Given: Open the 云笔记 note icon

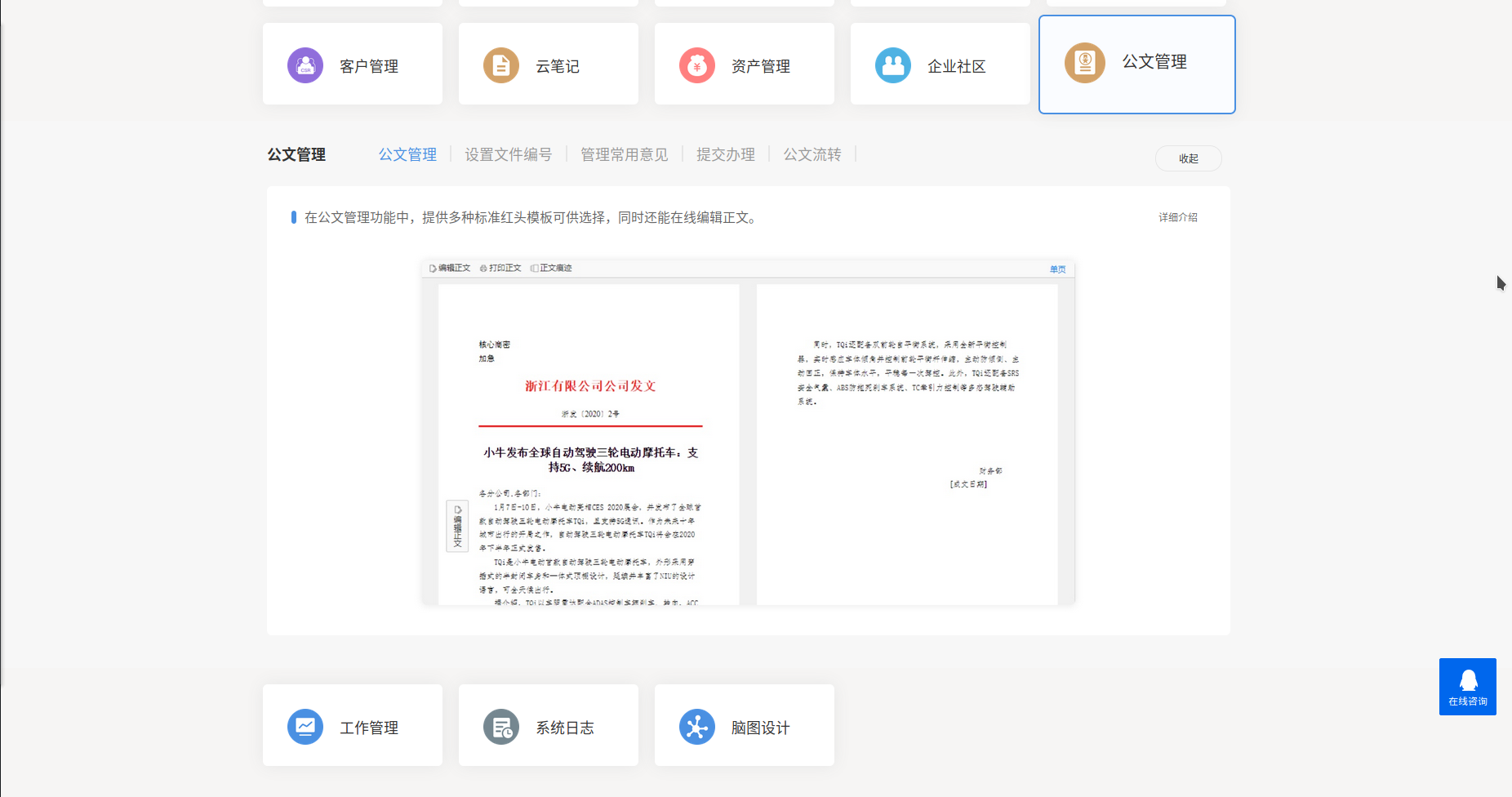Looking at the screenshot, I should point(501,65).
